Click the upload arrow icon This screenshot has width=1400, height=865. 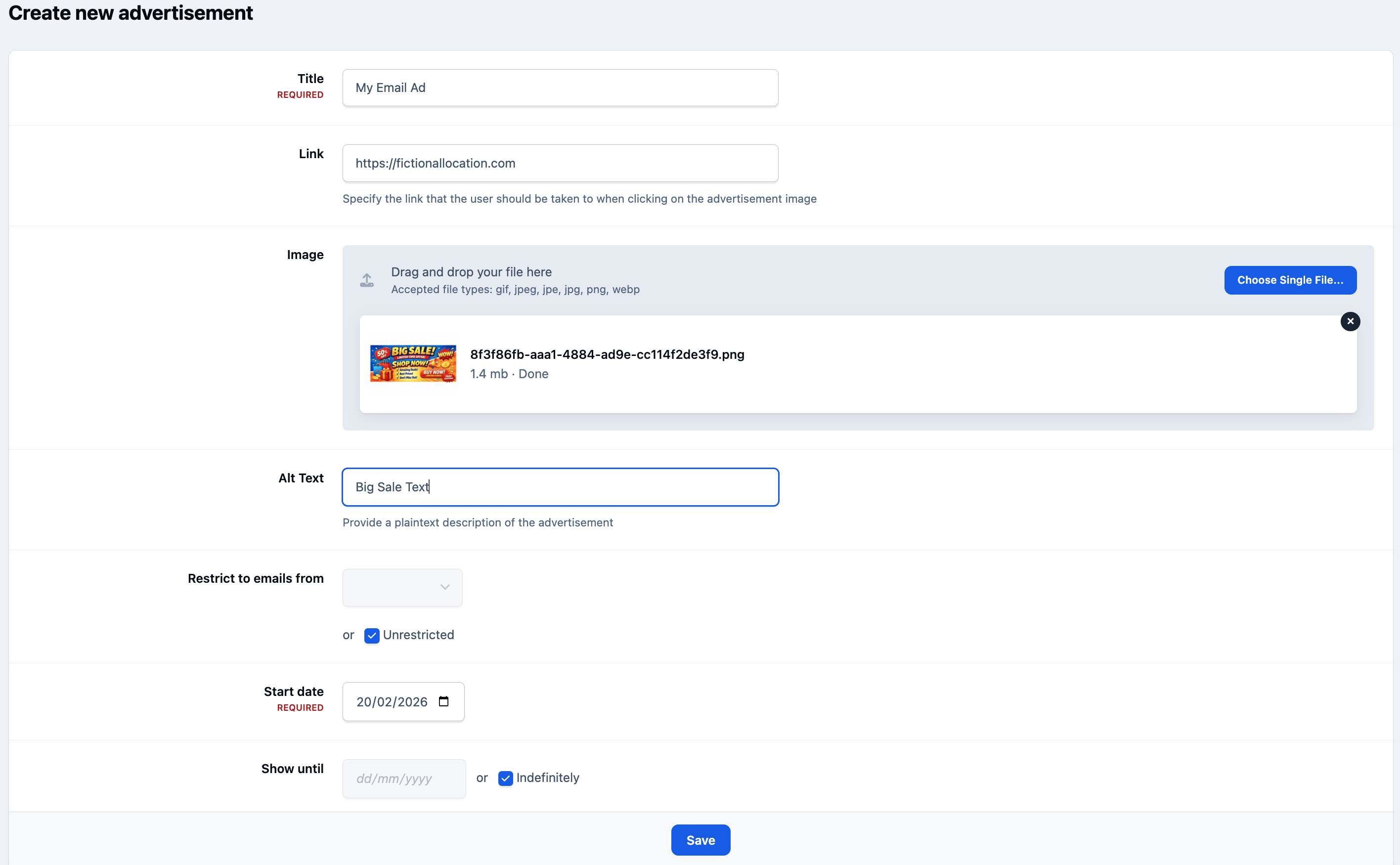pos(367,280)
